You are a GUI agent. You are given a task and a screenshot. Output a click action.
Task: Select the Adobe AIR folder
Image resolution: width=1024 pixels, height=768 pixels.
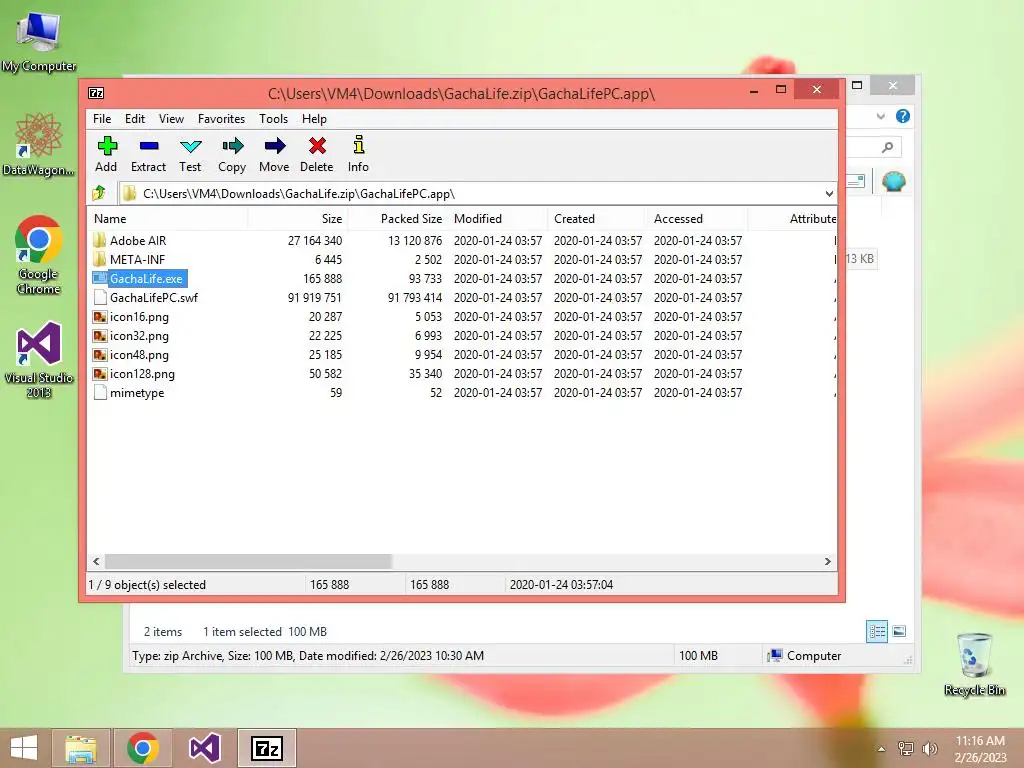[x=129, y=240]
